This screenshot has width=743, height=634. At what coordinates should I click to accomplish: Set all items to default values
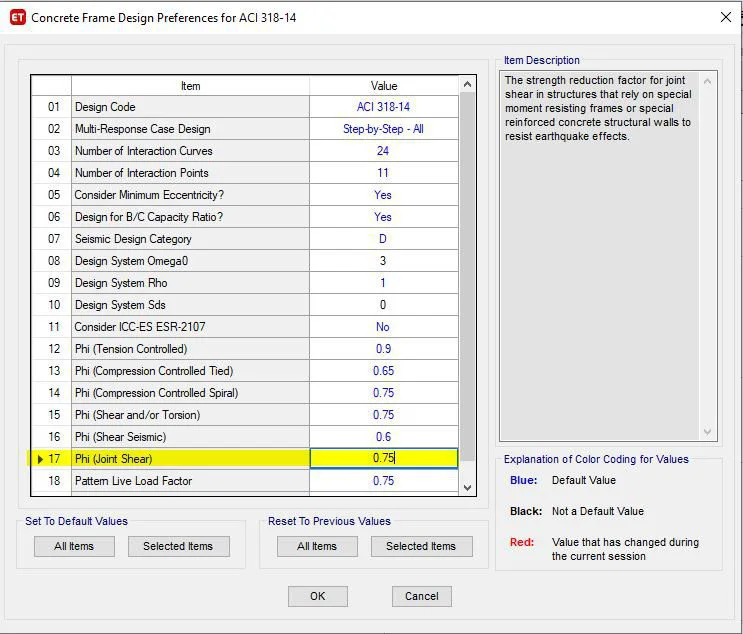point(74,546)
